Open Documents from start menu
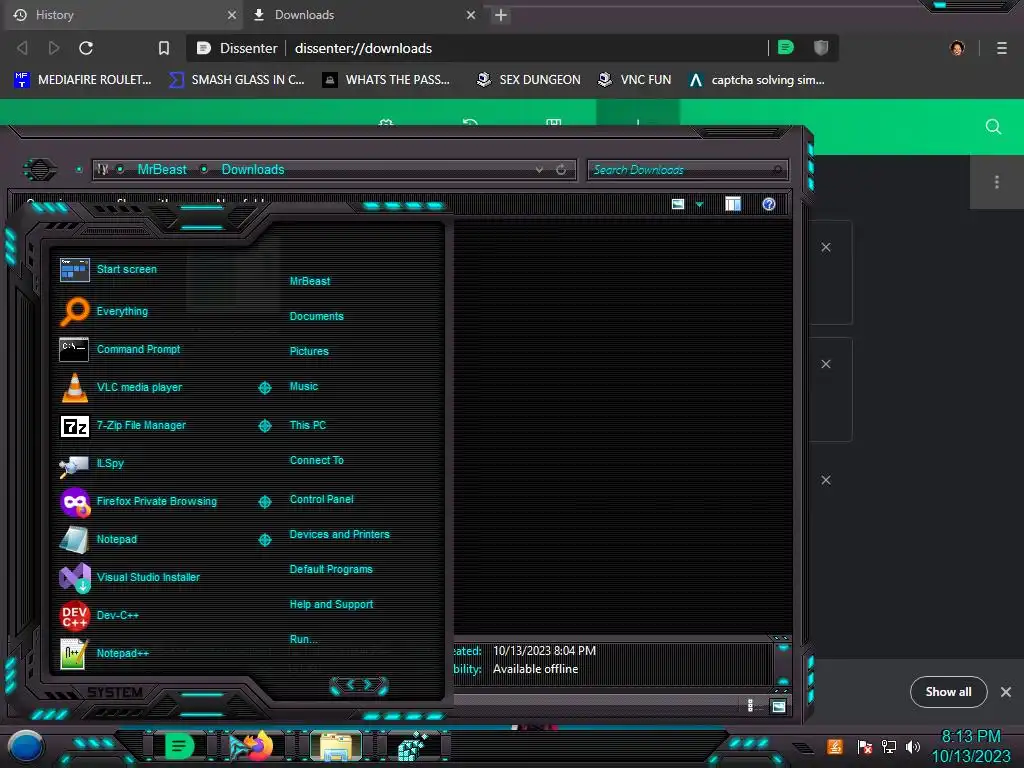The width and height of the screenshot is (1024, 768). pyautogui.click(x=317, y=316)
